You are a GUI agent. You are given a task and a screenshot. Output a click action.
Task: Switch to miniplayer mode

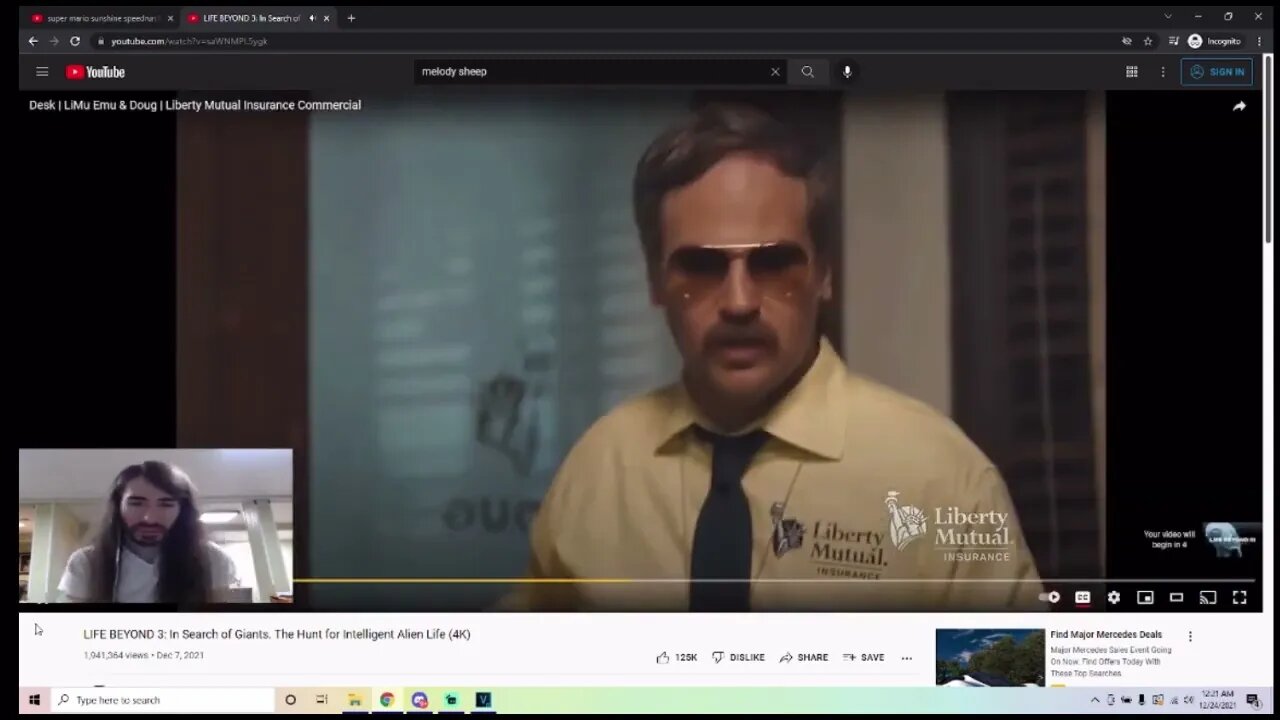point(1145,597)
